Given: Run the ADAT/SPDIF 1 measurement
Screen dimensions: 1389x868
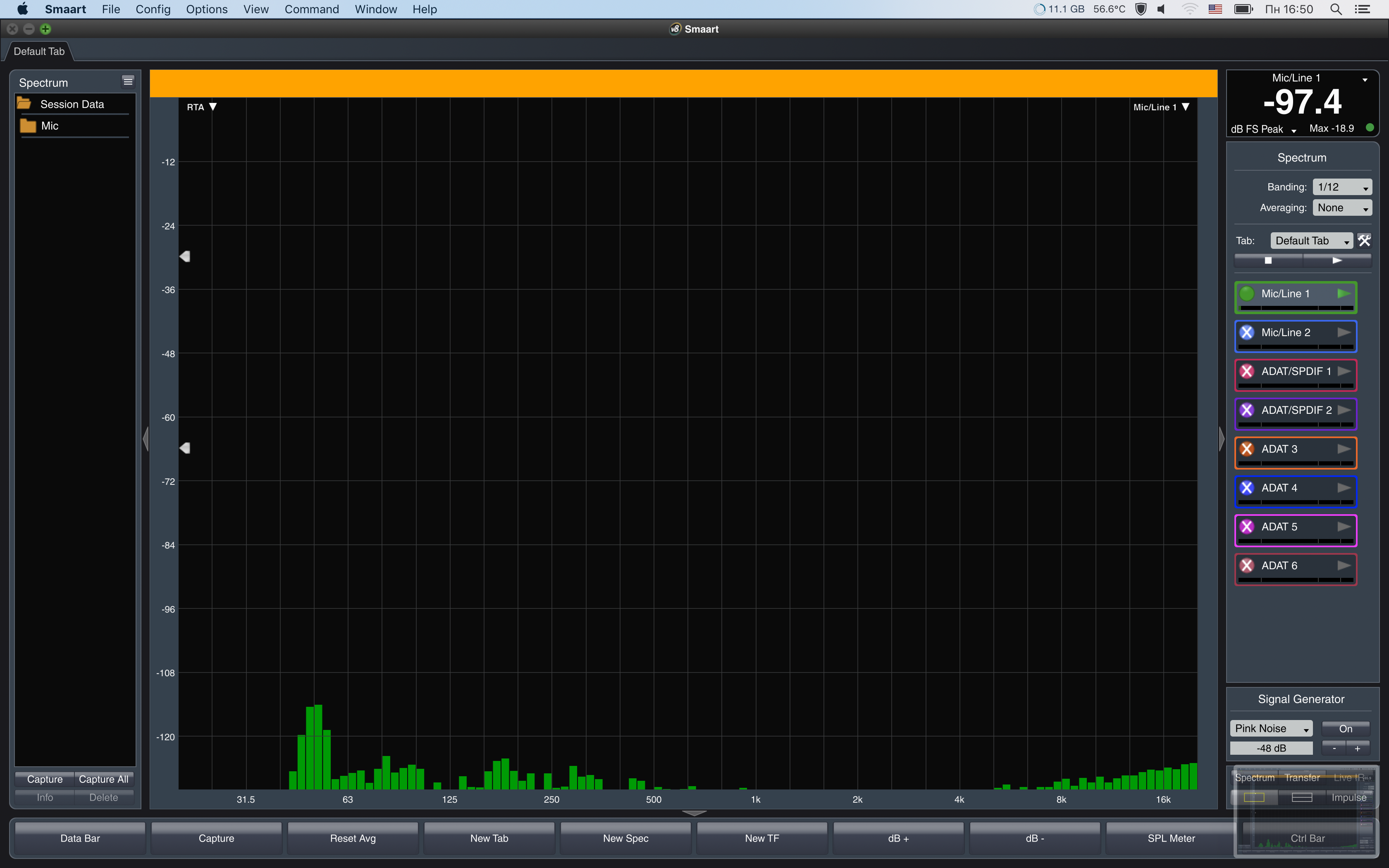Looking at the screenshot, I should coord(1344,372).
